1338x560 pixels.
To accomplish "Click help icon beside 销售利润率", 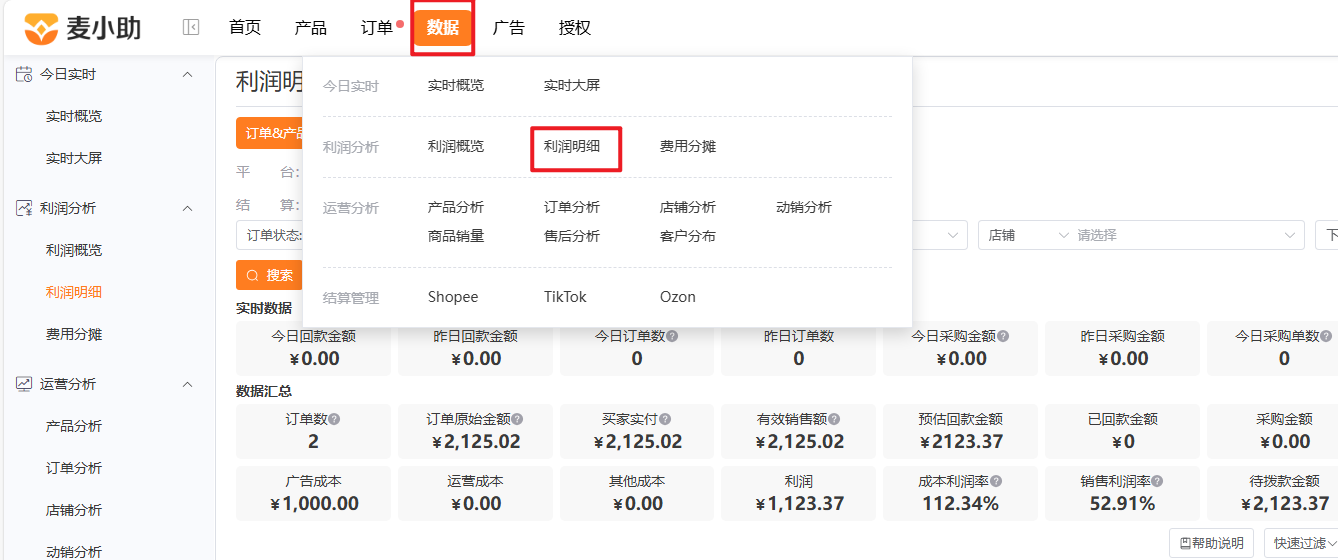I will [x=1157, y=482].
